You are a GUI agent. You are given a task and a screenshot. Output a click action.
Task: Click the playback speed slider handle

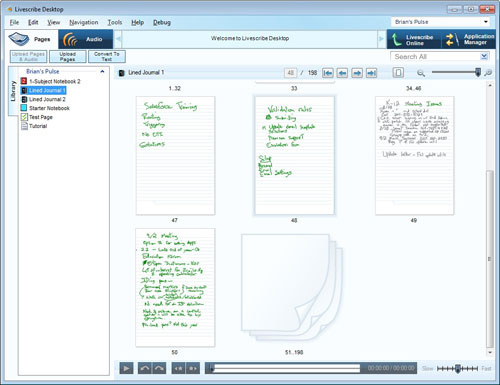click(x=458, y=368)
